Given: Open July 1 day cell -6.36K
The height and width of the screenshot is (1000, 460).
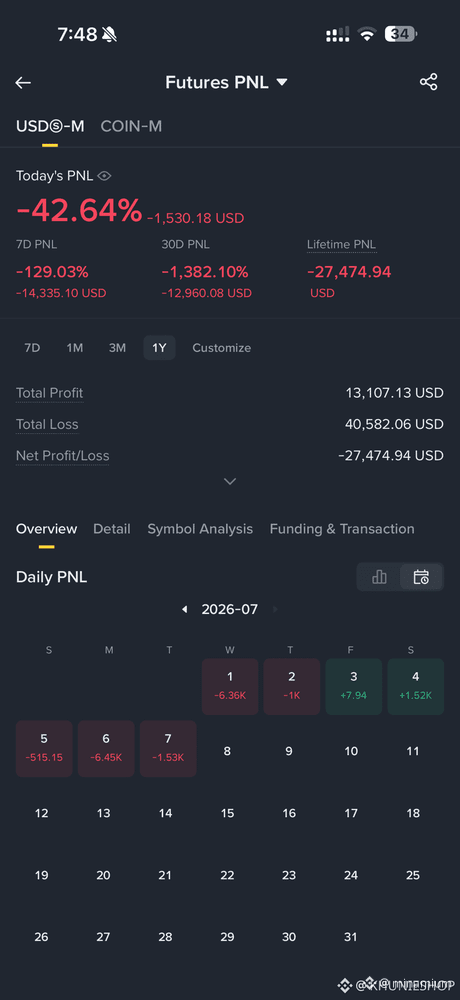Looking at the screenshot, I should (x=230, y=687).
